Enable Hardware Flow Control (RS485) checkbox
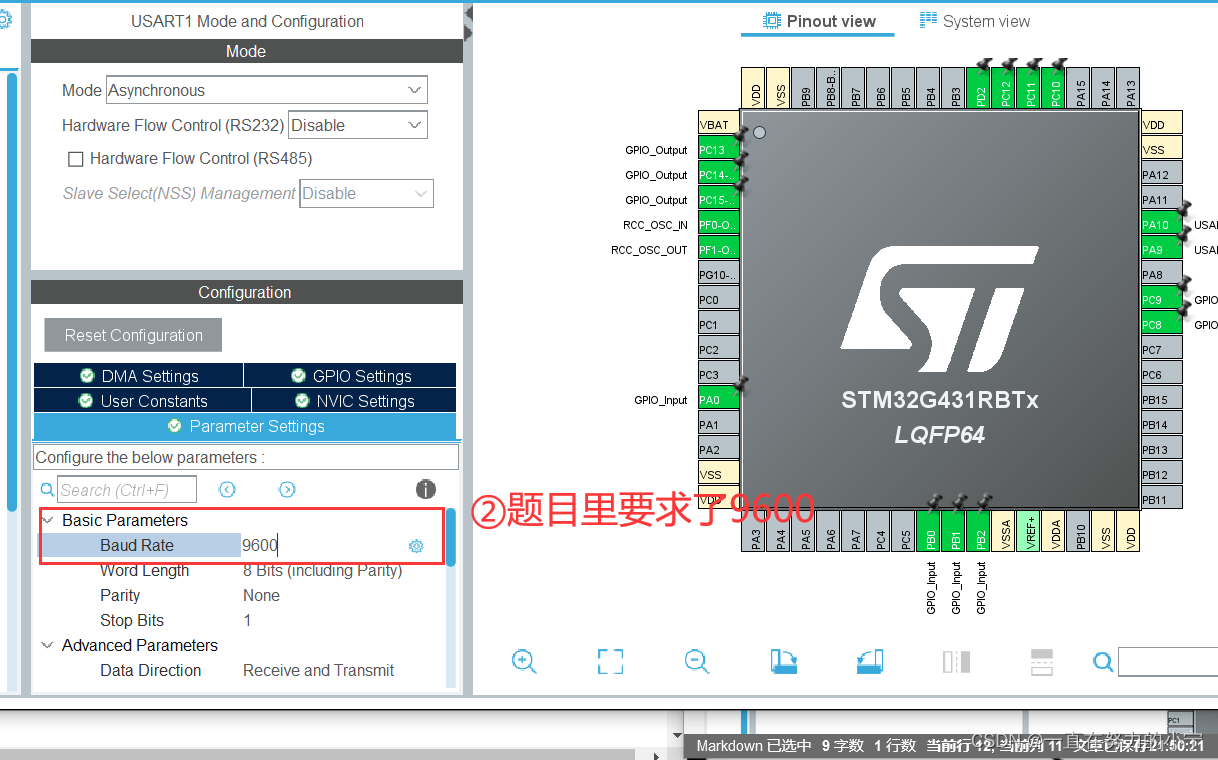Image resolution: width=1218 pixels, height=760 pixels. click(x=75, y=159)
